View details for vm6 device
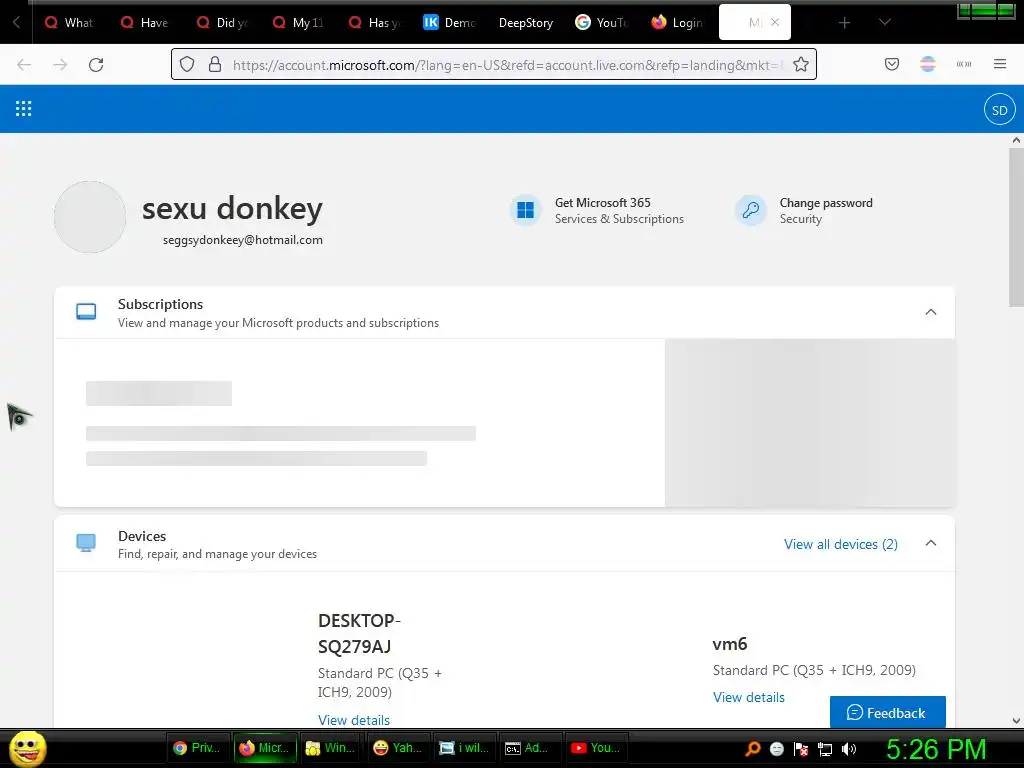The image size is (1024, 768). coord(748,697)
